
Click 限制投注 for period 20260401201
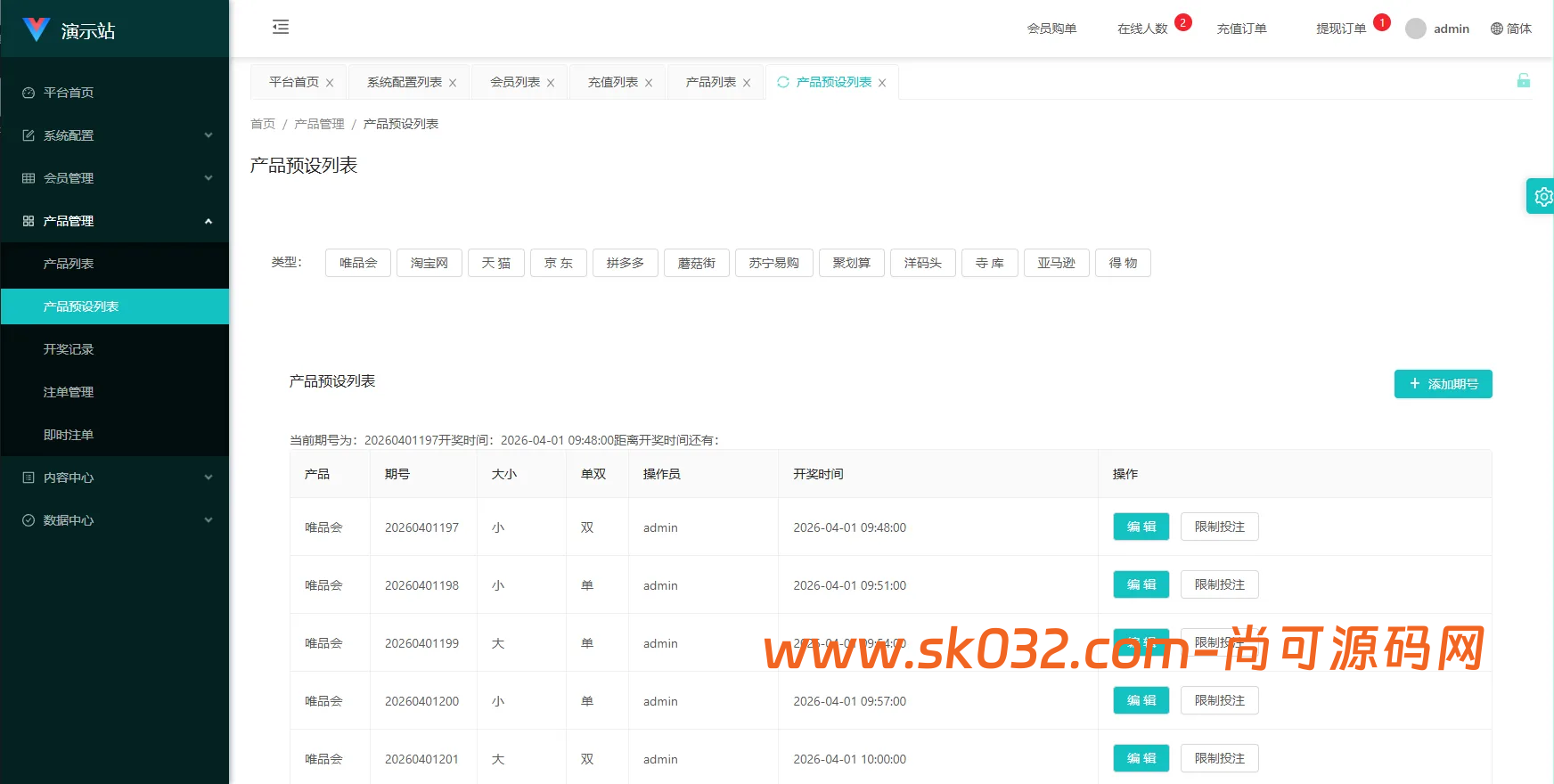(x=1220, y=758)
